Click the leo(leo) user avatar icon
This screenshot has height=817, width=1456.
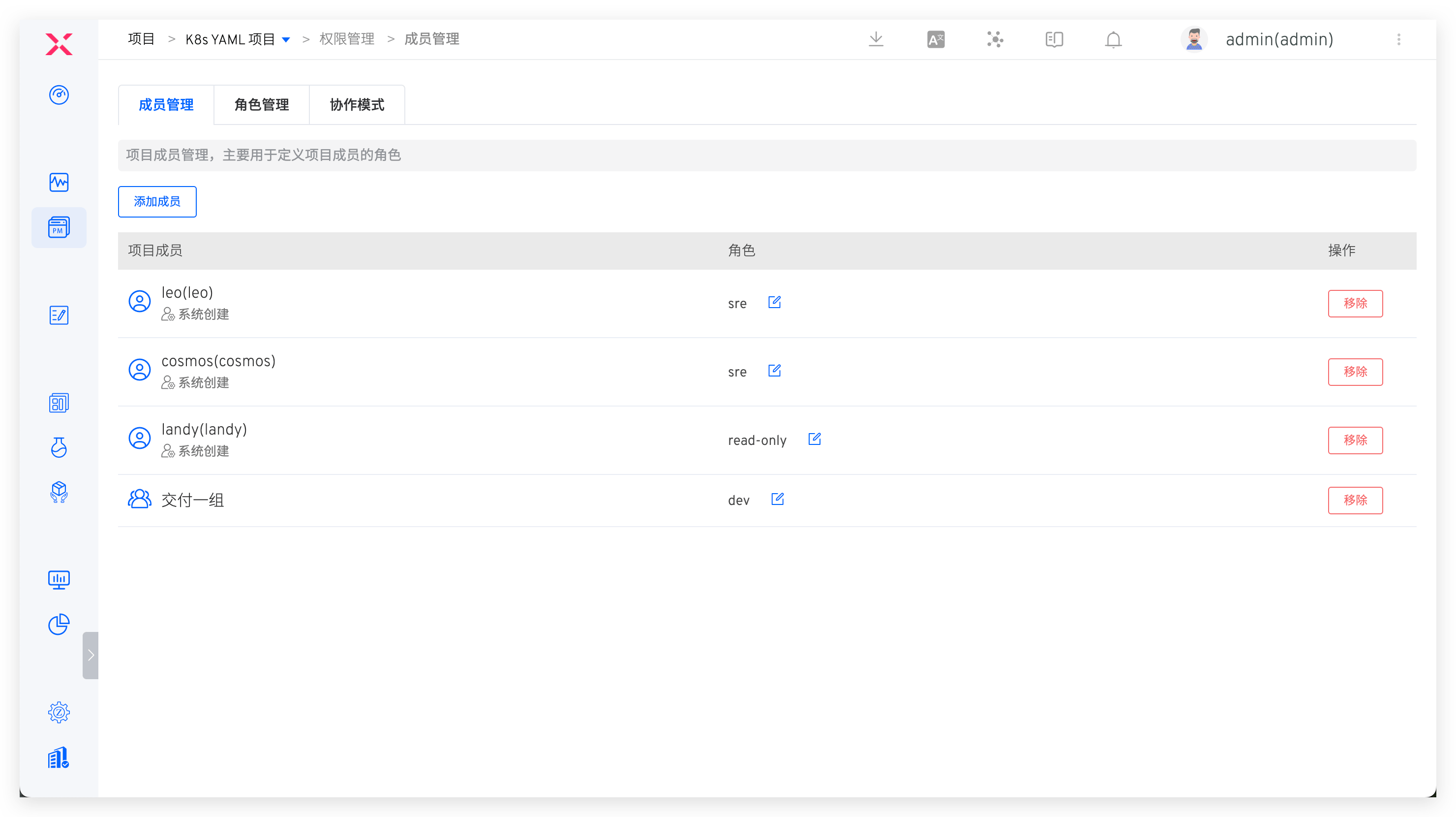[140, 301]
